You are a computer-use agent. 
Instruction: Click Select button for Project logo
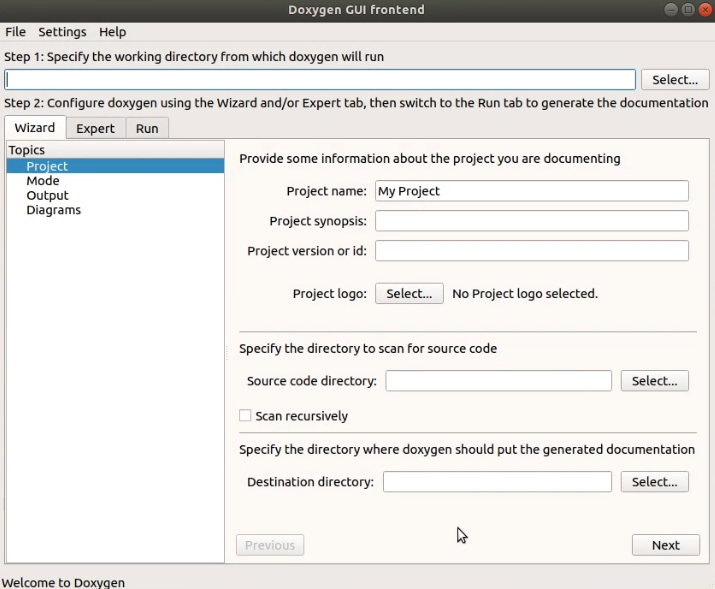click(x=408, y=294)
